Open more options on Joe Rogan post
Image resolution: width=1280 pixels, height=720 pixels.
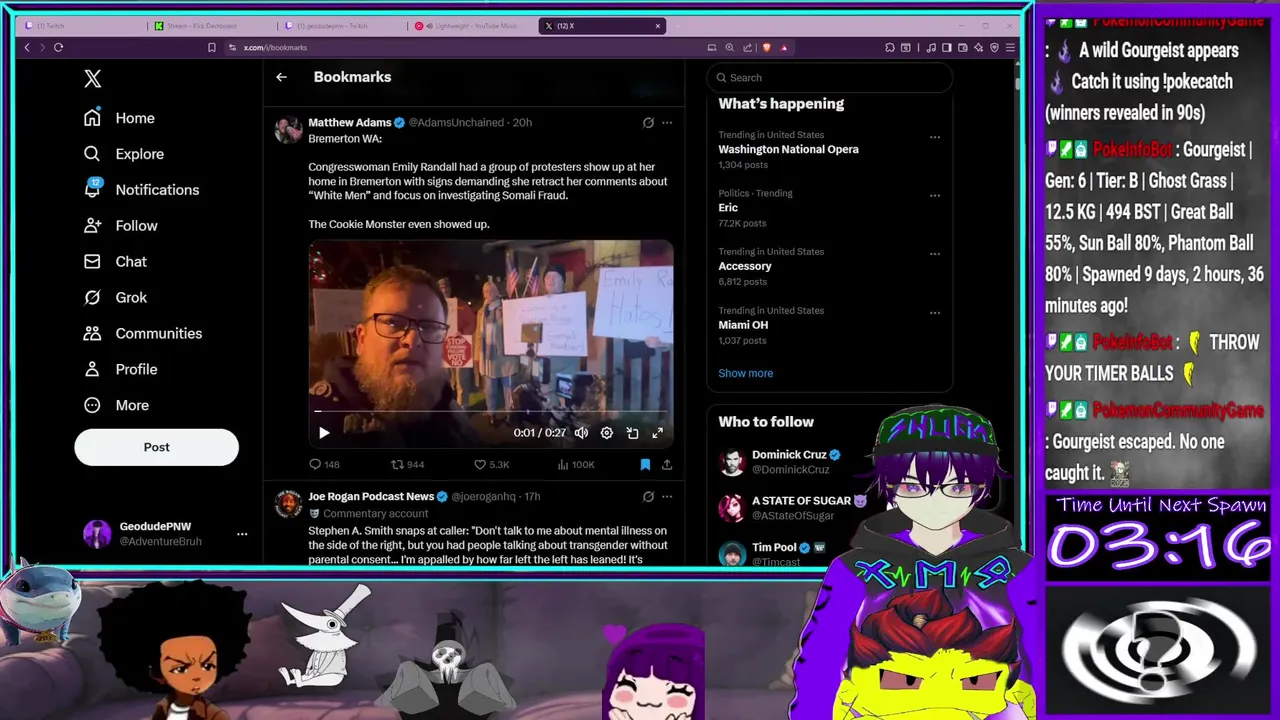667,496
